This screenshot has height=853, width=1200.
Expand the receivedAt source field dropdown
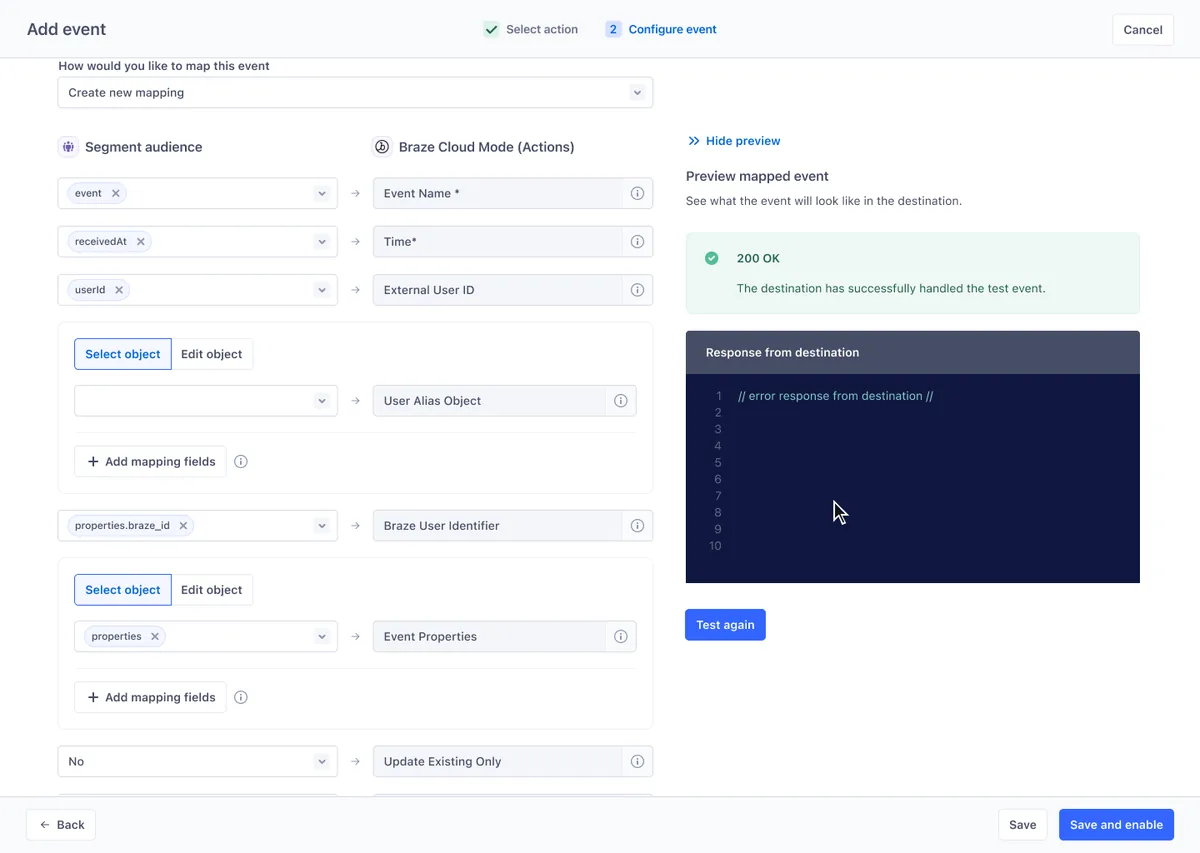tap(321, 241)
